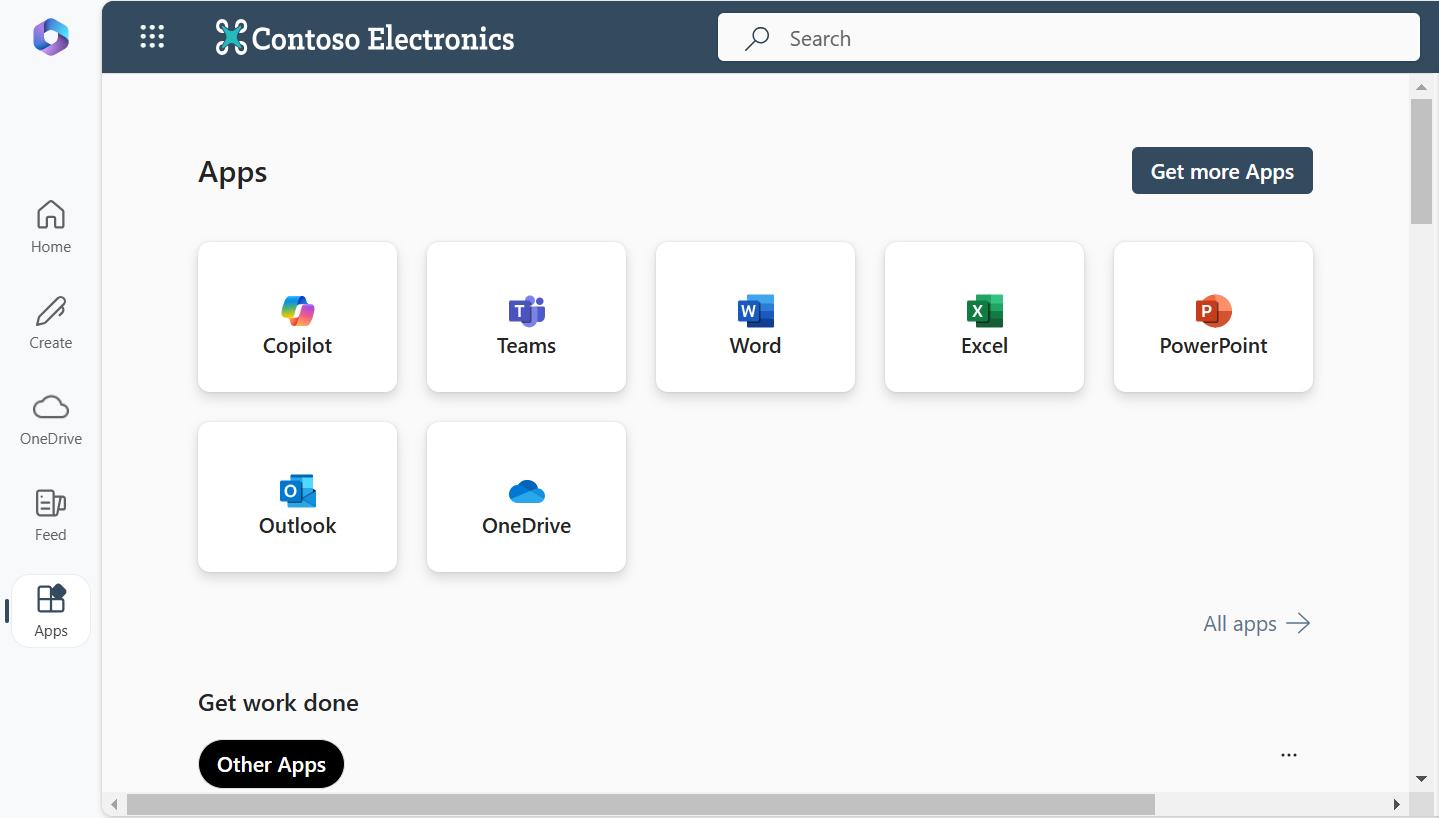Select Apps in the left sidebar
This screenshot has height=818, width=1439.
pos(51,611)
